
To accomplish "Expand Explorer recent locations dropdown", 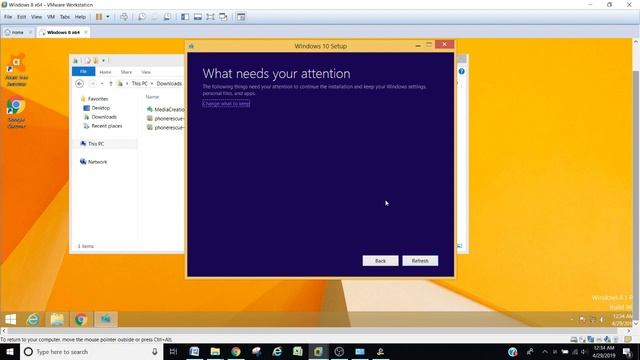I will point(102,84).
